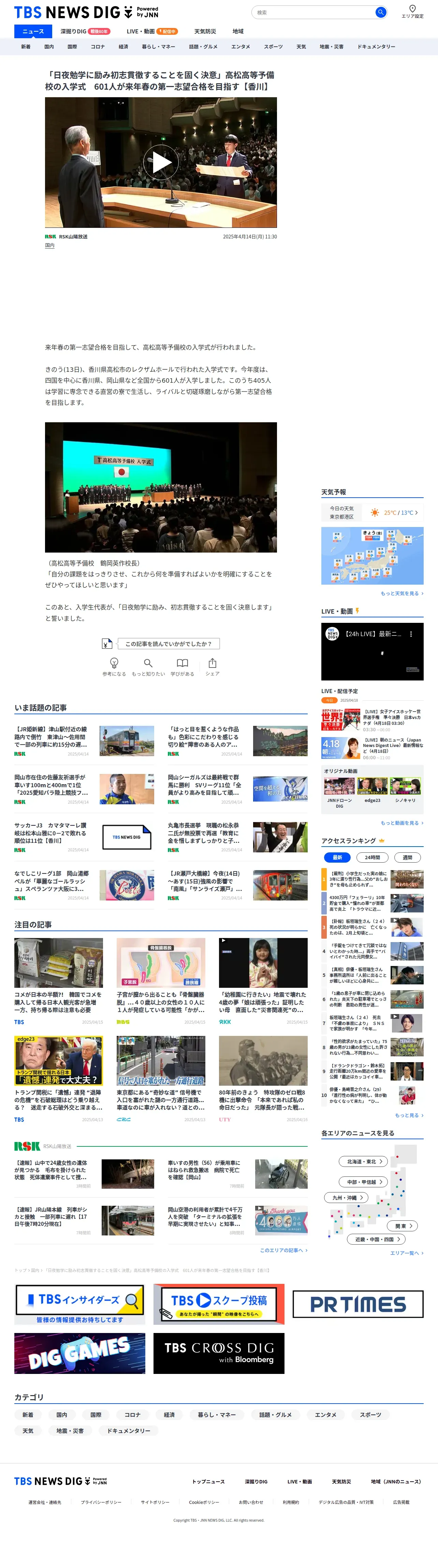Select the 24時間 ranking toggle
Image resolution: width=438 pixels, height=1568 pixels.
(372, 857)
